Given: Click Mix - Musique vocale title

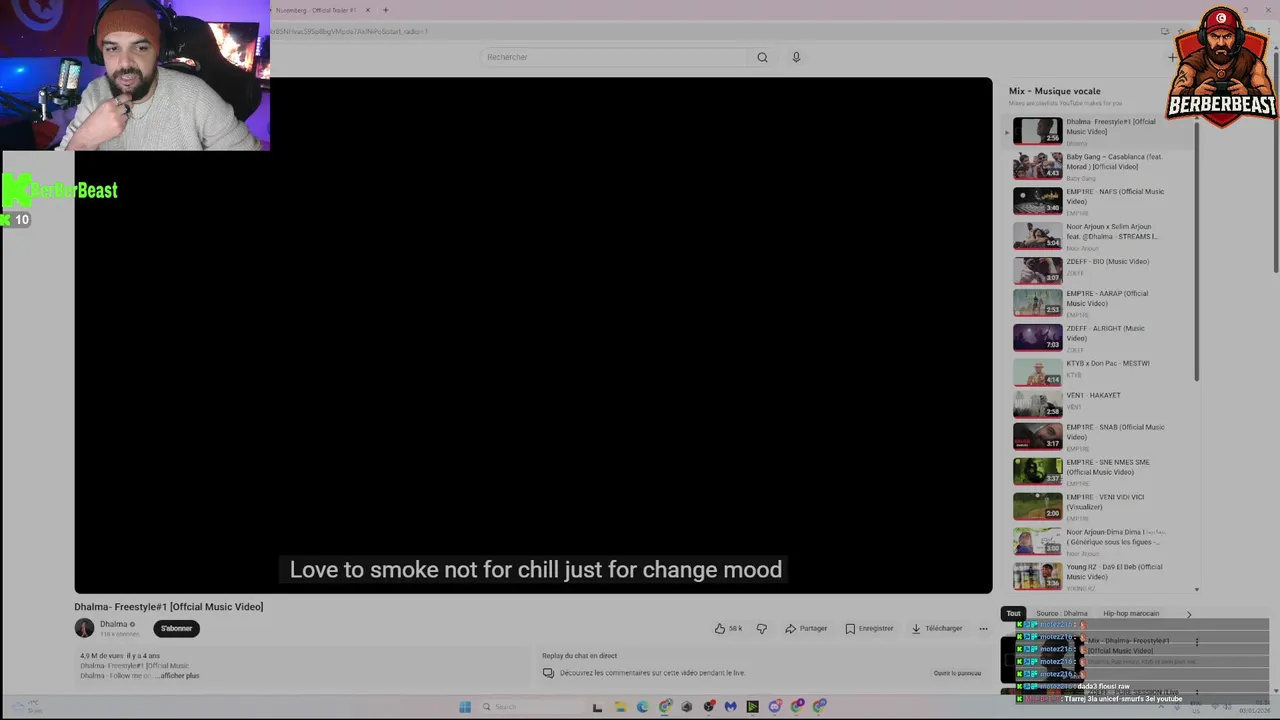Looking at the screenshot, I should [x=1054, y=91].
